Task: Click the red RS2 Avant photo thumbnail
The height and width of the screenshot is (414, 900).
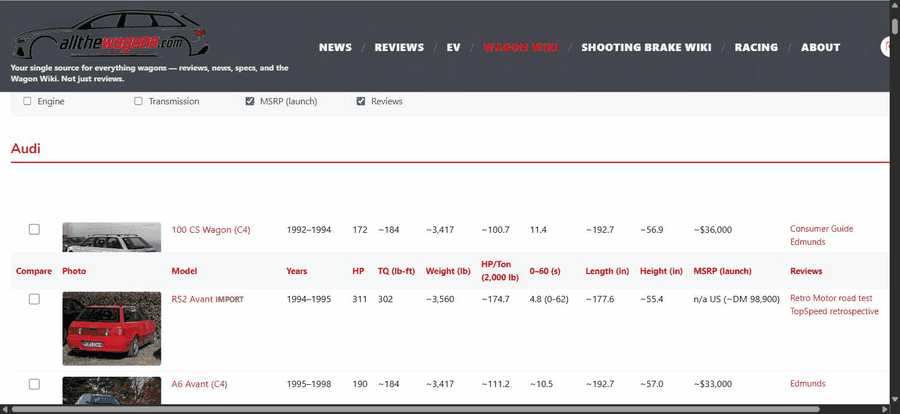Action: click(111, 328)
